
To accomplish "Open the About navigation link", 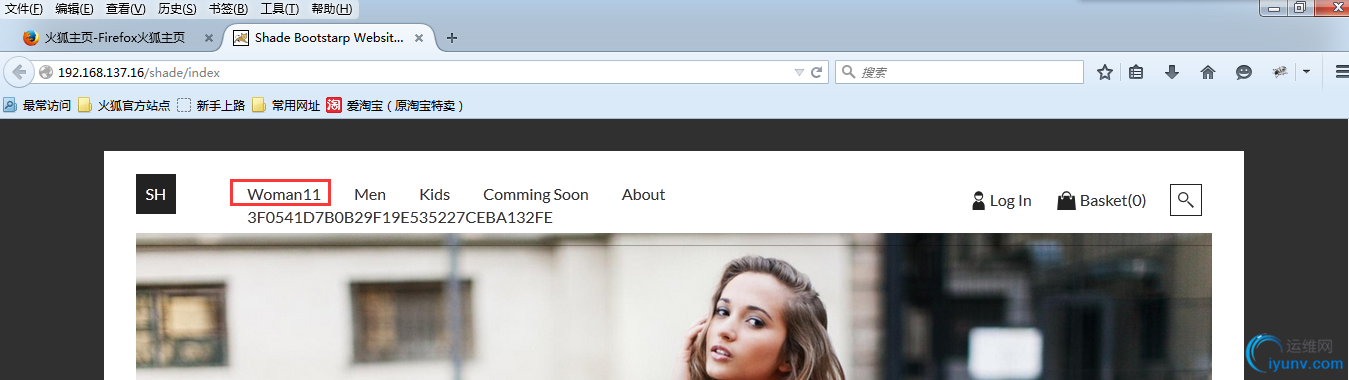I will [643, 194].
